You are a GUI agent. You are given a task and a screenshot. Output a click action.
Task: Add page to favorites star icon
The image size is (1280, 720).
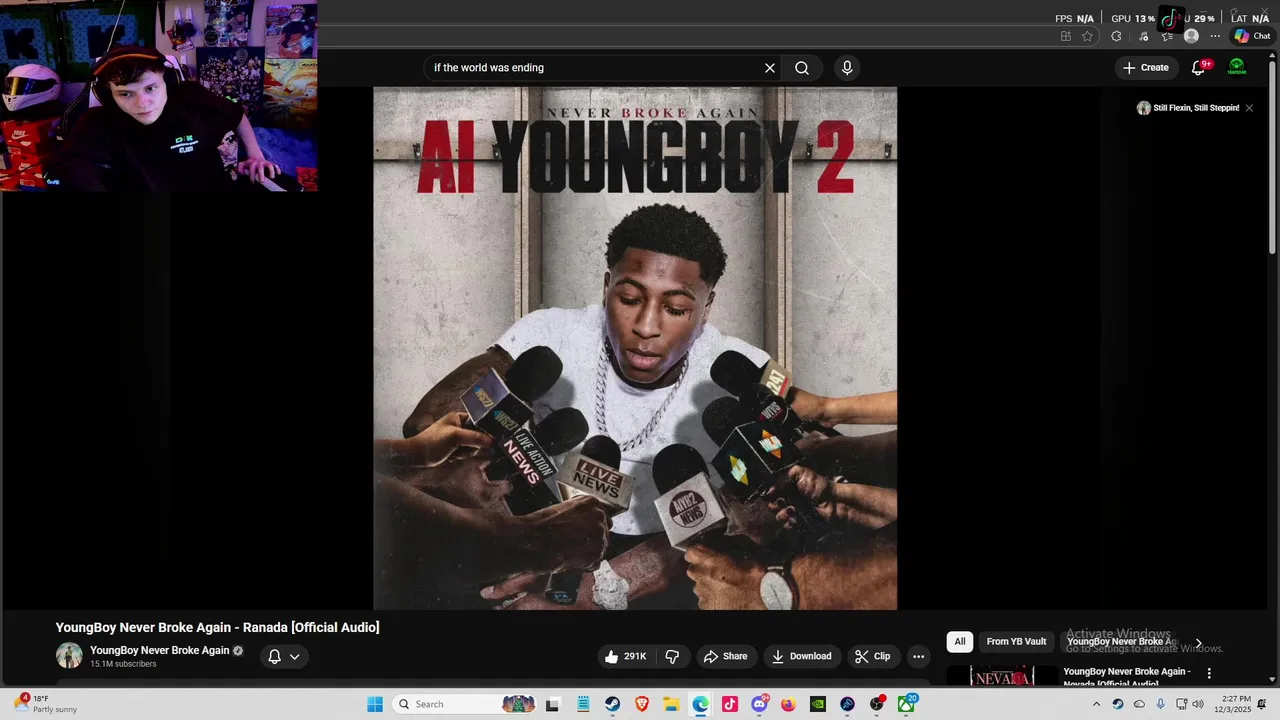click(x=1087, y=36)
